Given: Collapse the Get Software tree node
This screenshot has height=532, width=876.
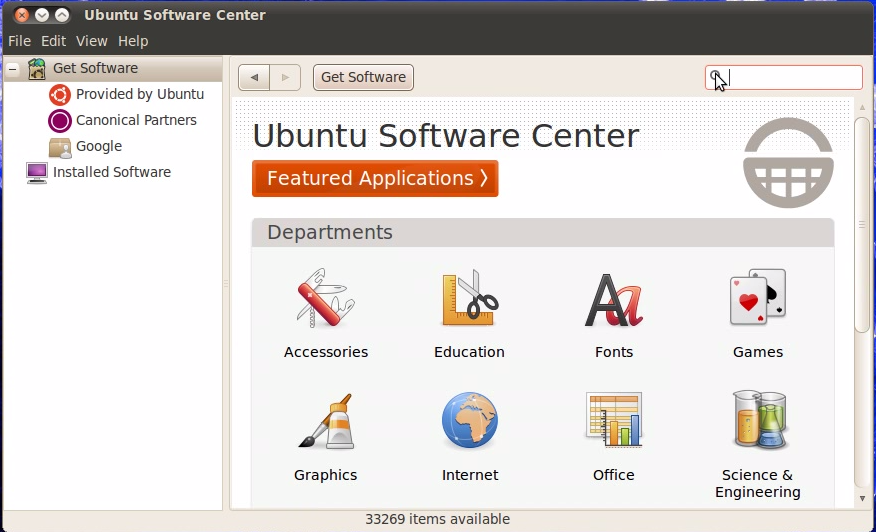Looking at the screenshot, I should (13, 69).
